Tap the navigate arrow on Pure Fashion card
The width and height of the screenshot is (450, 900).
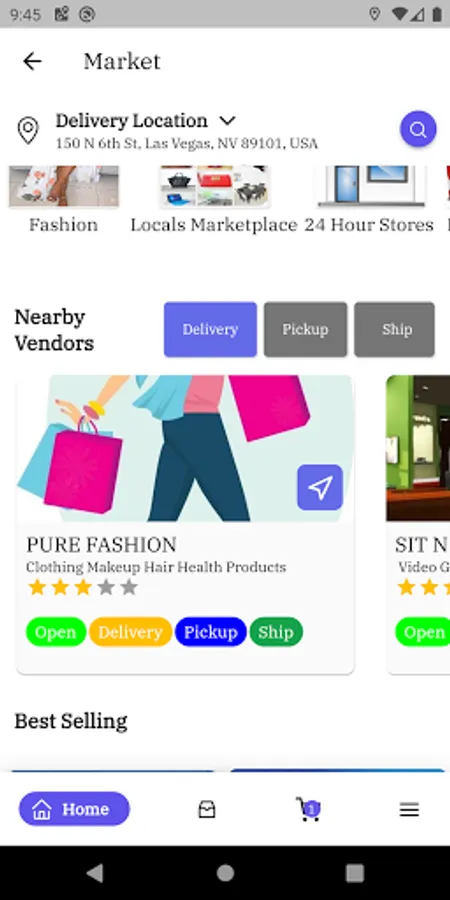pos(320,487)
